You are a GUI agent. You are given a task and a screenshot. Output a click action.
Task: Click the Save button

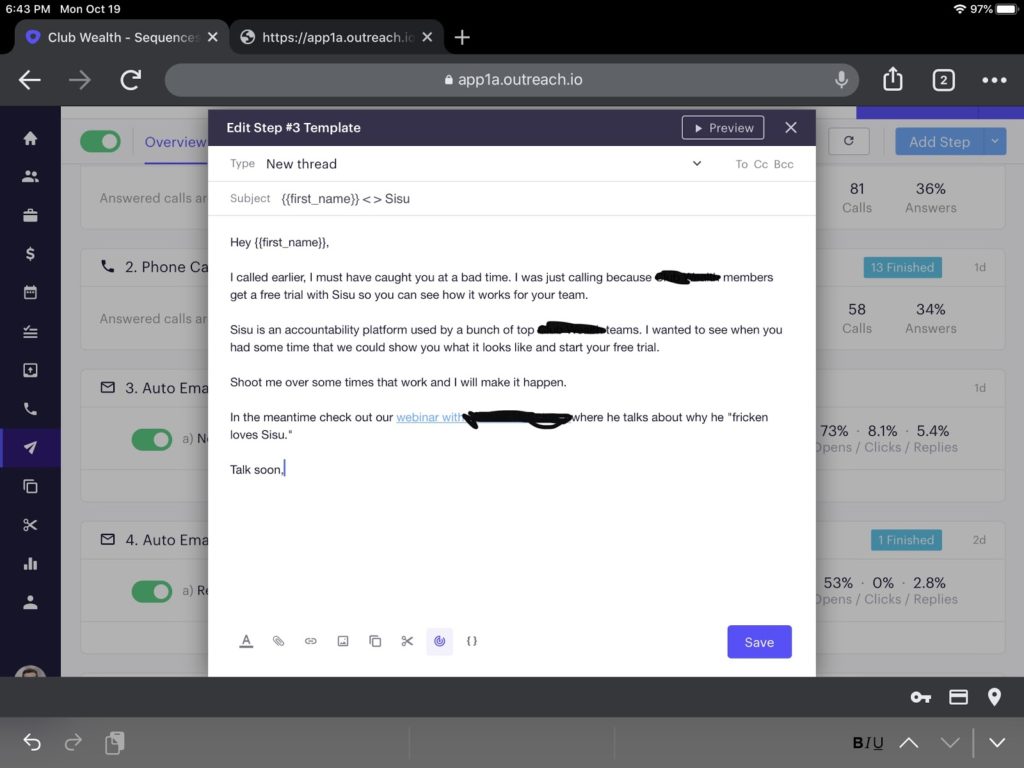pos(760,642)
